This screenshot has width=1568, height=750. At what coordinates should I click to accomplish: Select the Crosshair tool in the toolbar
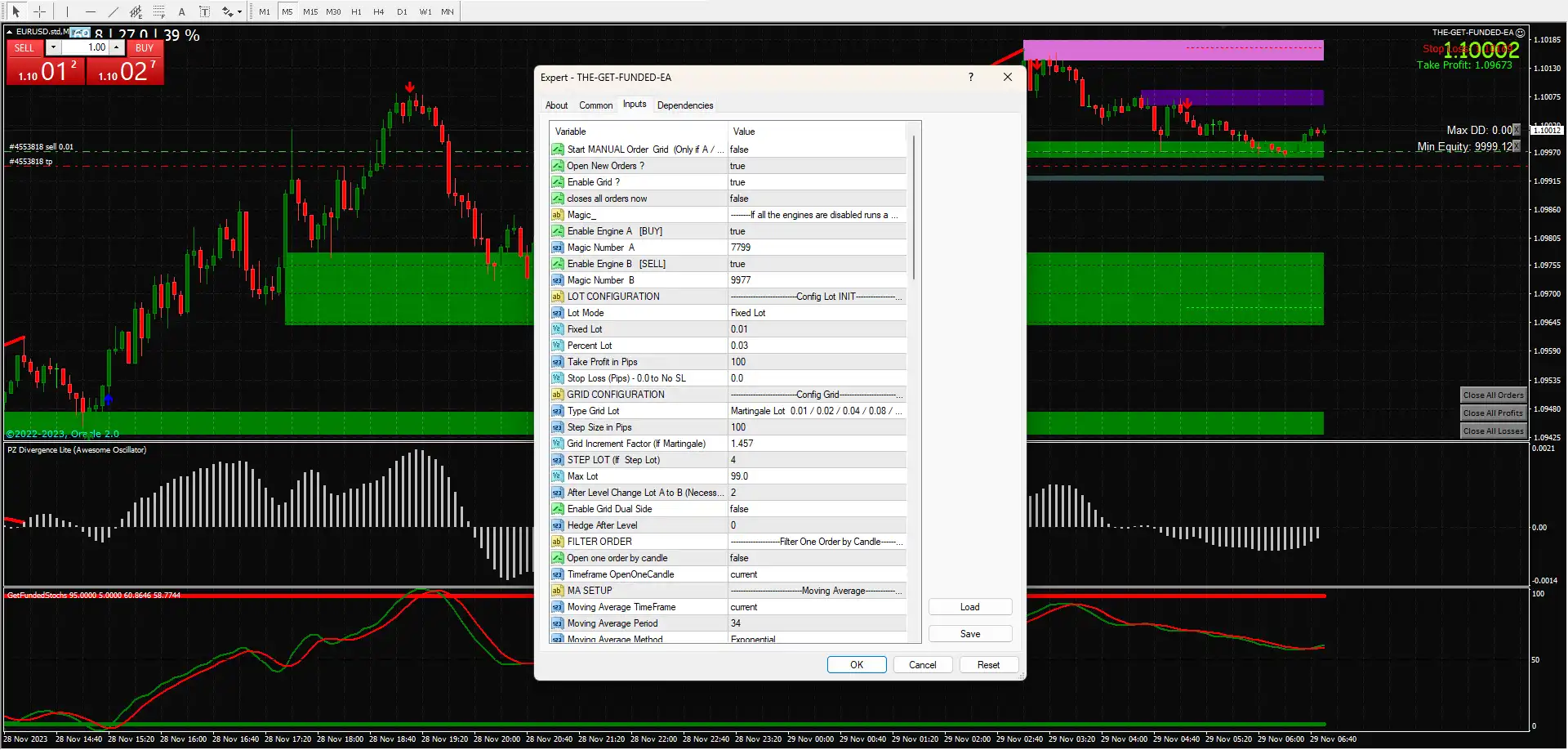pos(39,11)
